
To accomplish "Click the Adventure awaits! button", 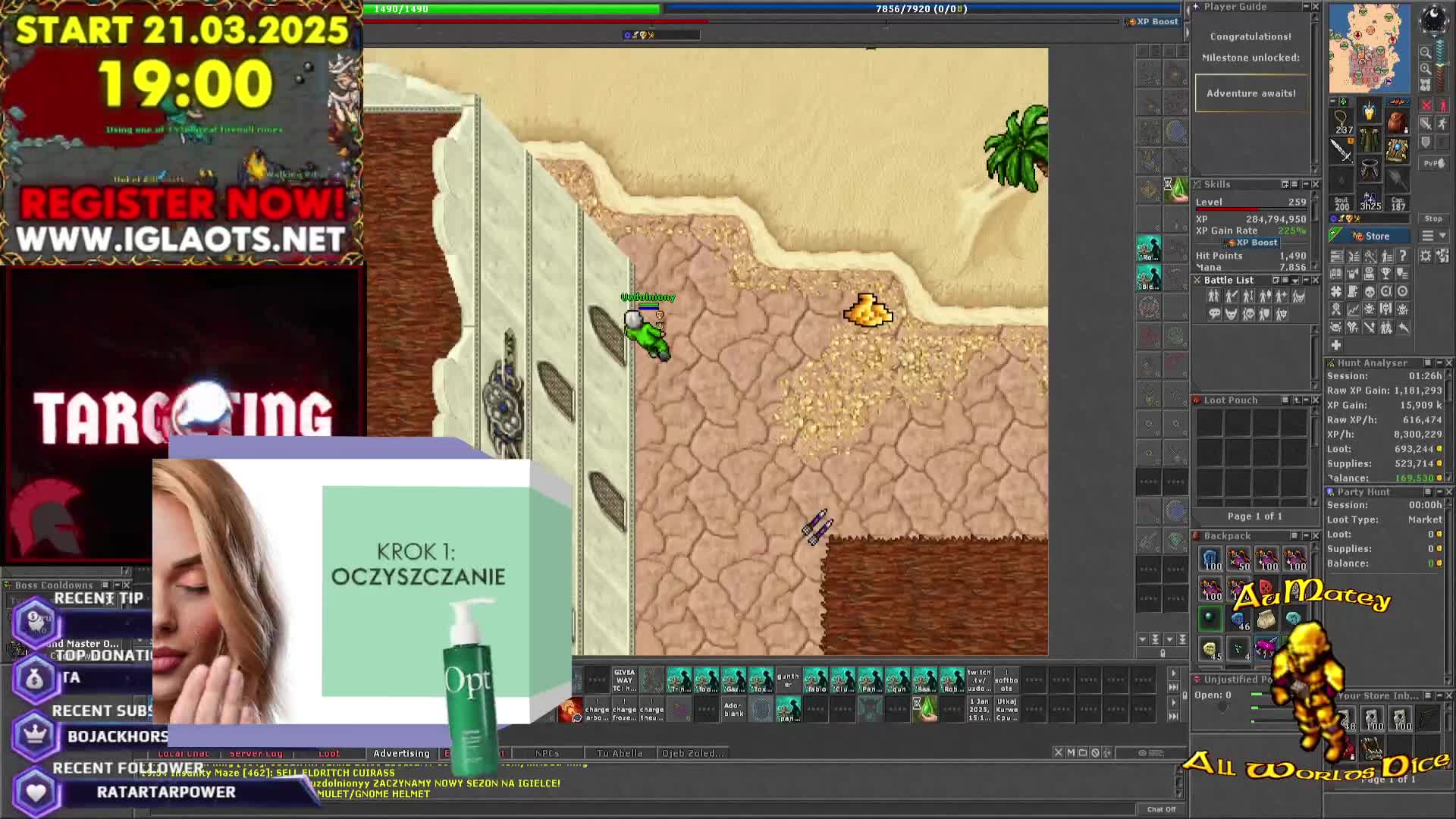I will [x=1251, y=93].
